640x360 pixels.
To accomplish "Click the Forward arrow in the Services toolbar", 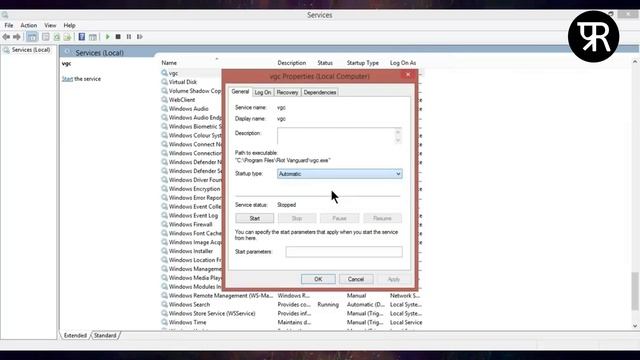I will pyautogui.click(x=17, y=37).
